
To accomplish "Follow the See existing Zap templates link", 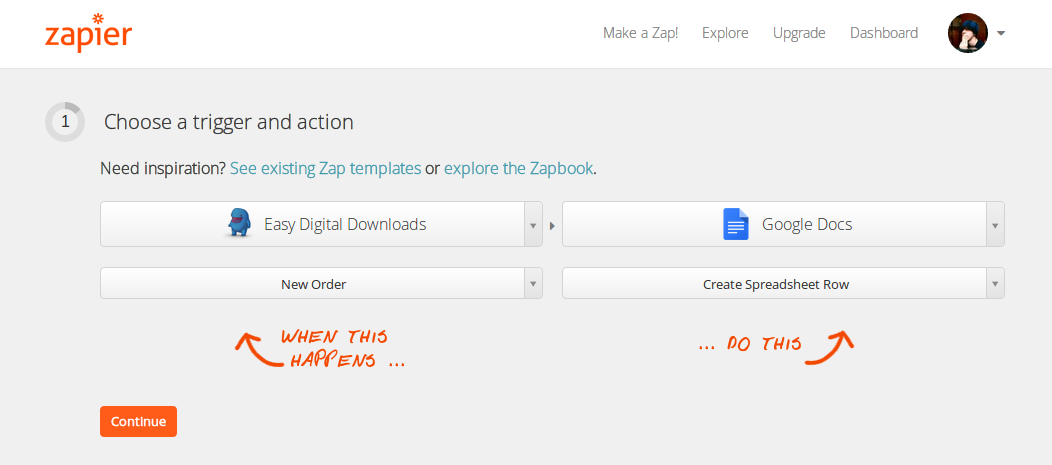I will pyautogui.click(x=325, y=168).
